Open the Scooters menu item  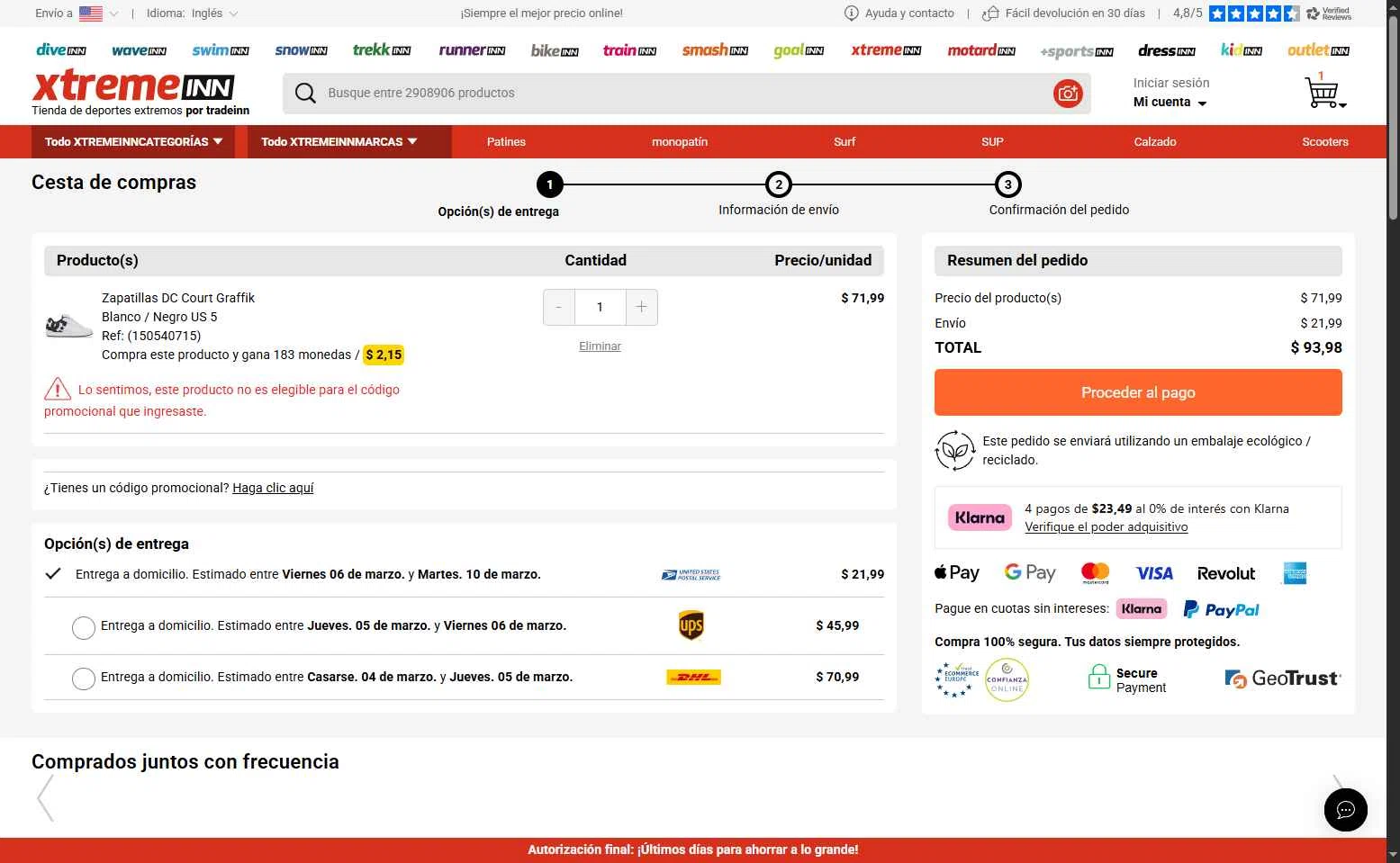coord(1324,142)
